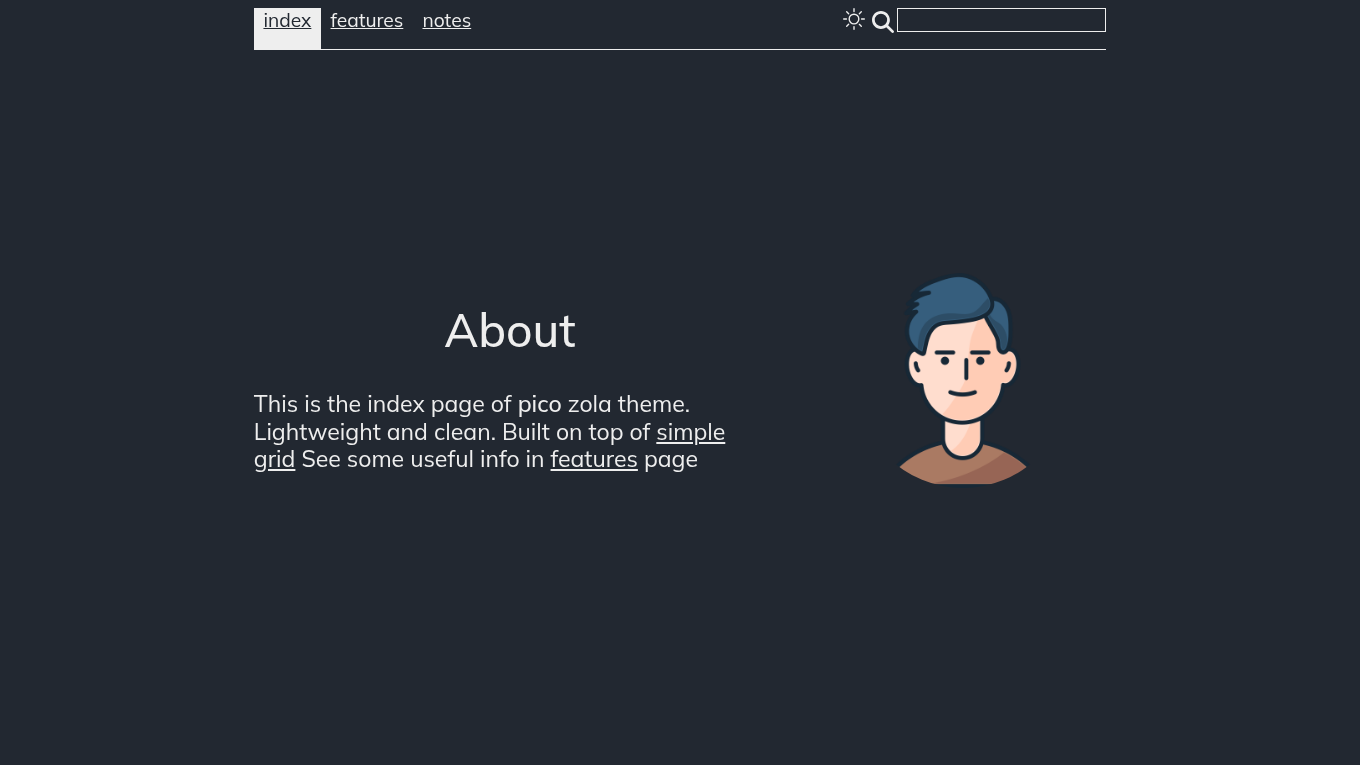Open the features link in body text
The height and width of the screenshot is (765, 1360).
coord(594,459)
